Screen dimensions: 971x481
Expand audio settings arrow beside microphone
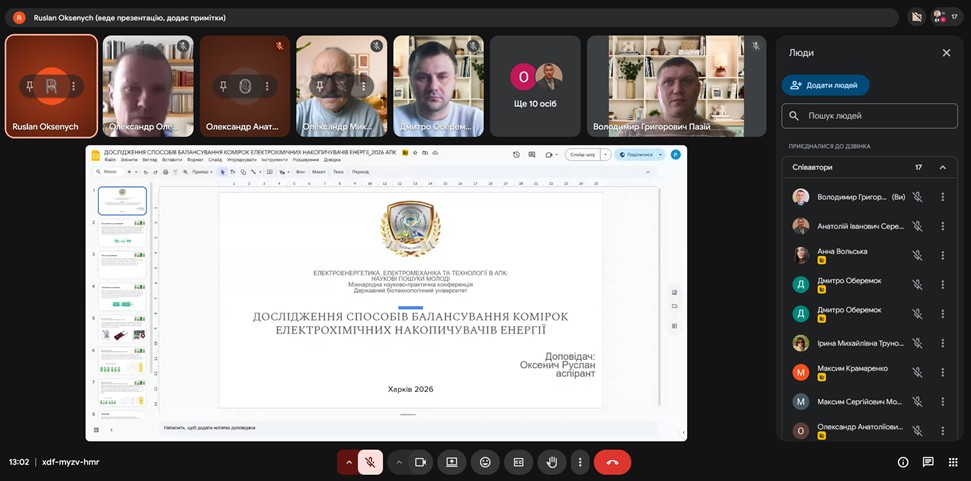point(348,462)
